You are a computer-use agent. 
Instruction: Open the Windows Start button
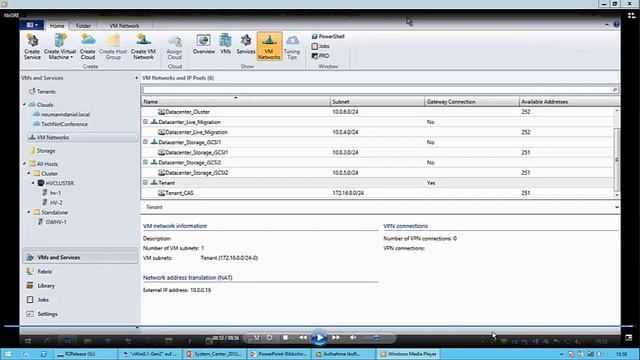coord(8,354)
